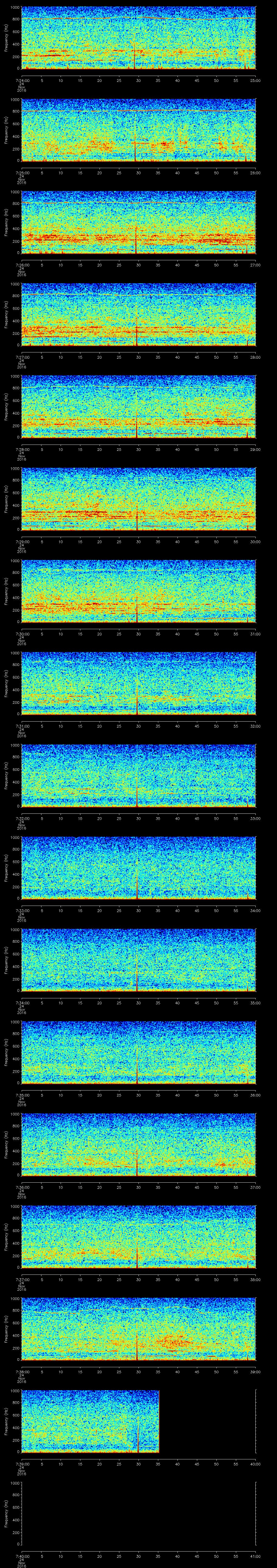277x1568 pixels.
Task: Click the Frequency (Hz) axis label of the 7:24:00 panel
Action: point(6,38)
